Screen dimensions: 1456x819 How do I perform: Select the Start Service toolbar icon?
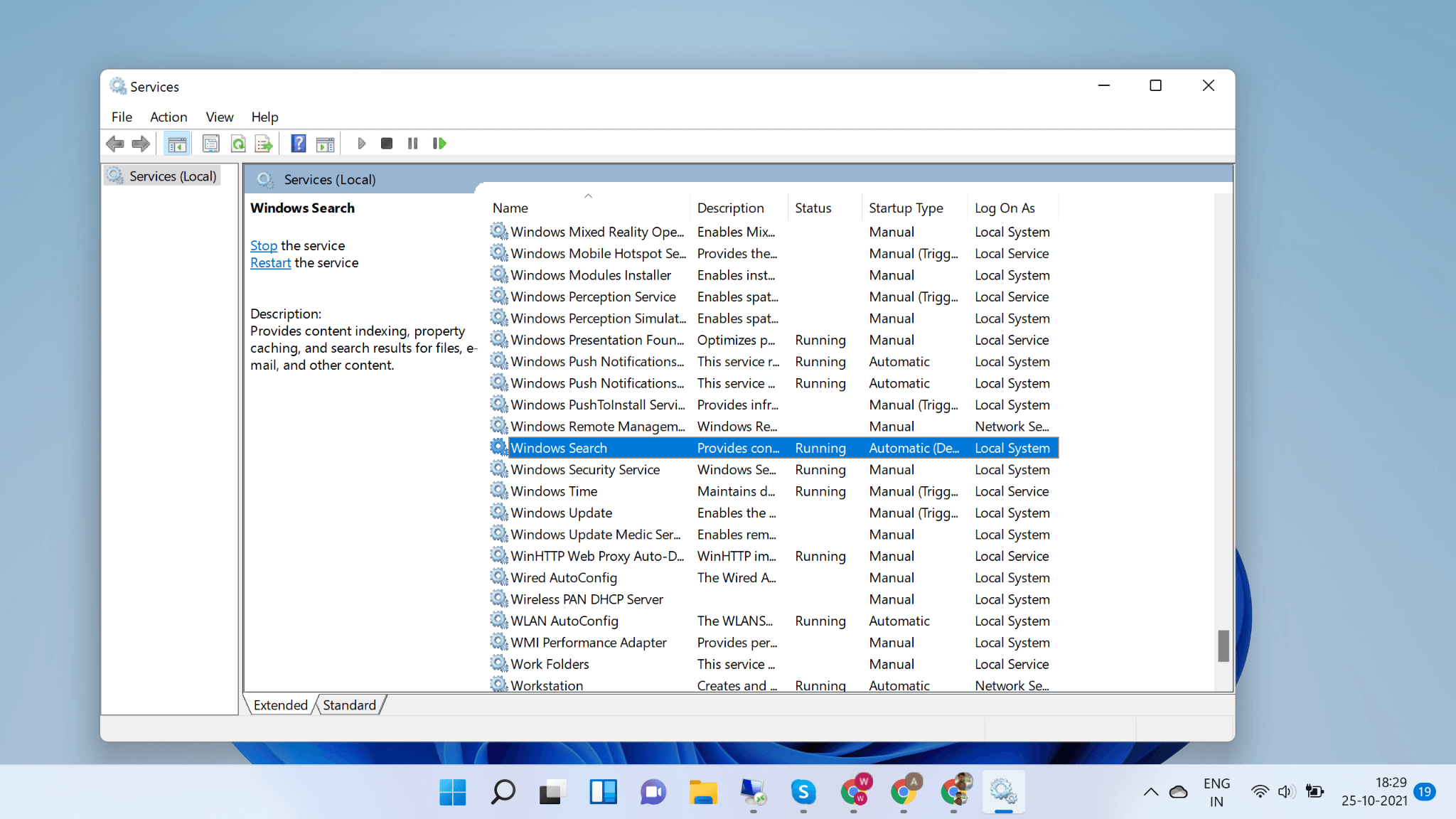362,143
